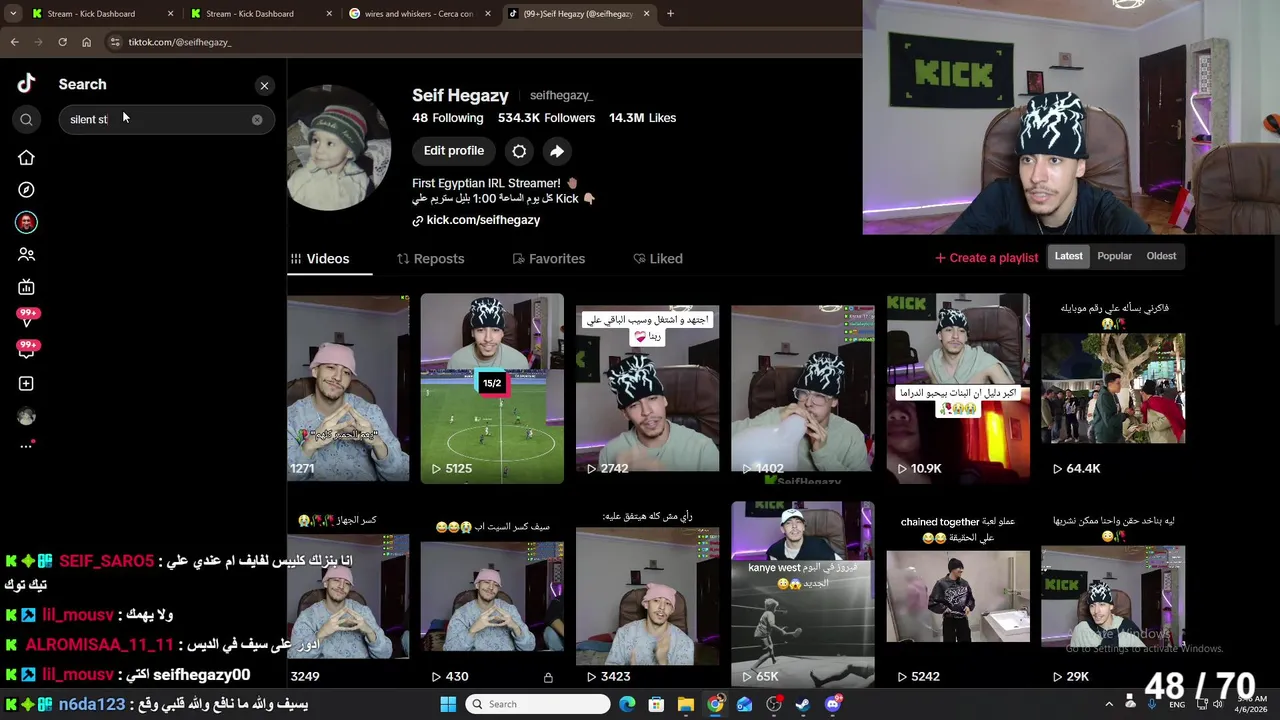Open the video with 3423 views

click(647, 594)
